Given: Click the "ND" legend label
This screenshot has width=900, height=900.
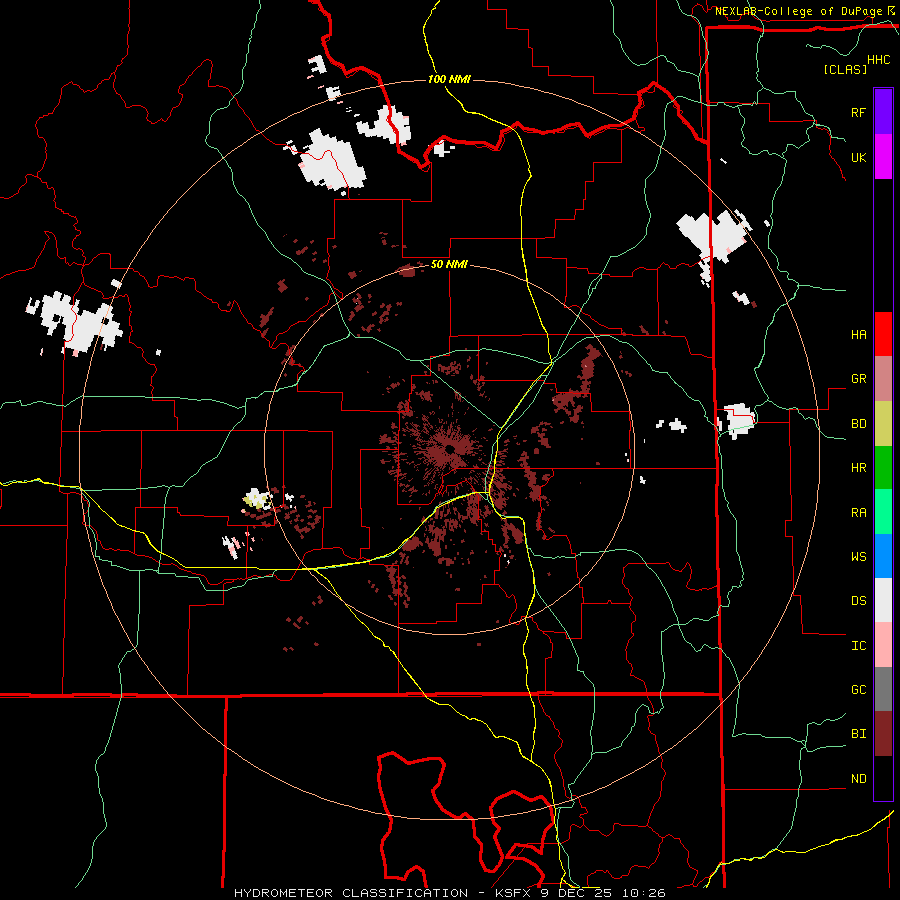Looking at the screenshot, I should (x=858, y=778).
